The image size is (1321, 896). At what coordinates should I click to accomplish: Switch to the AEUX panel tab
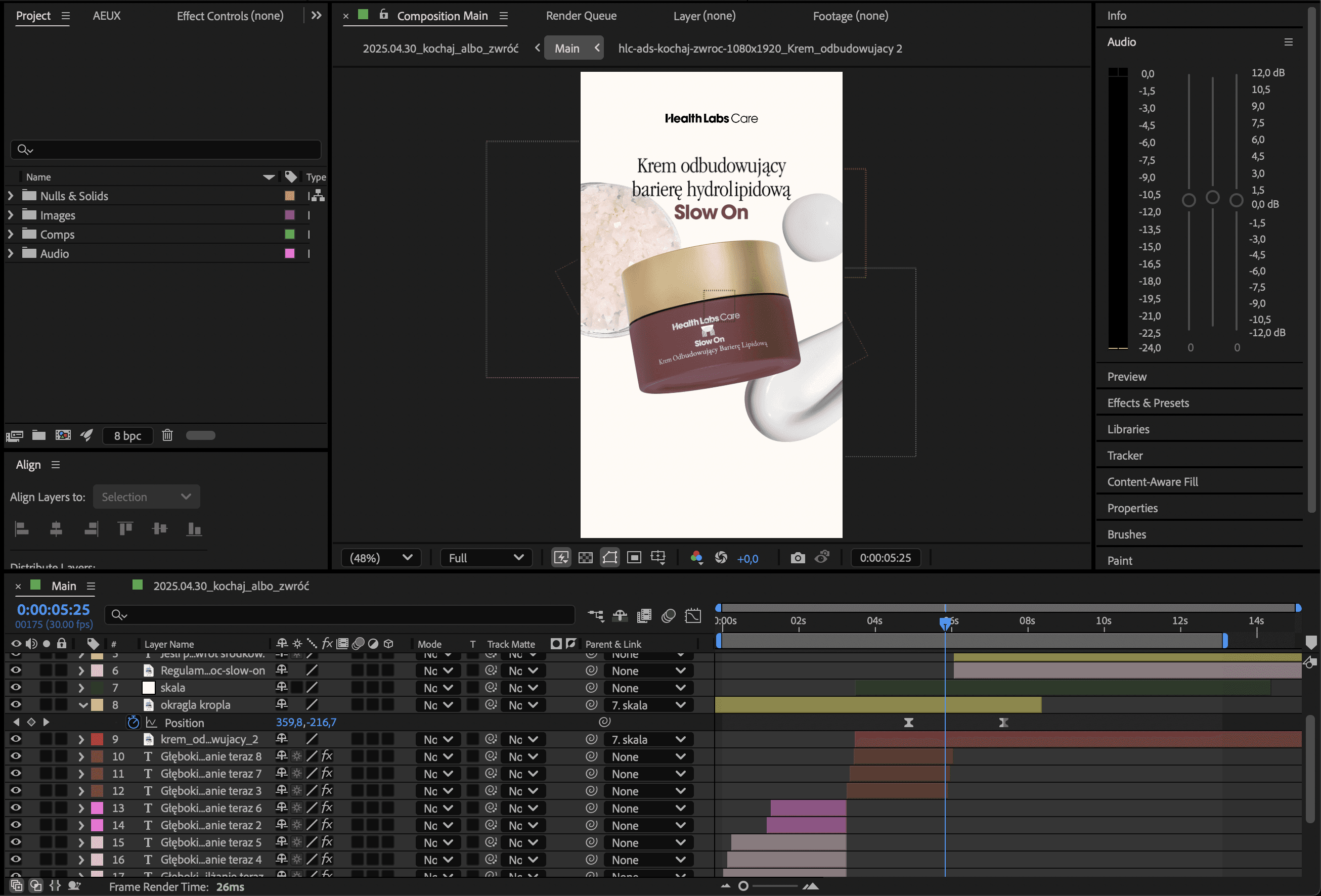point(106,16)
